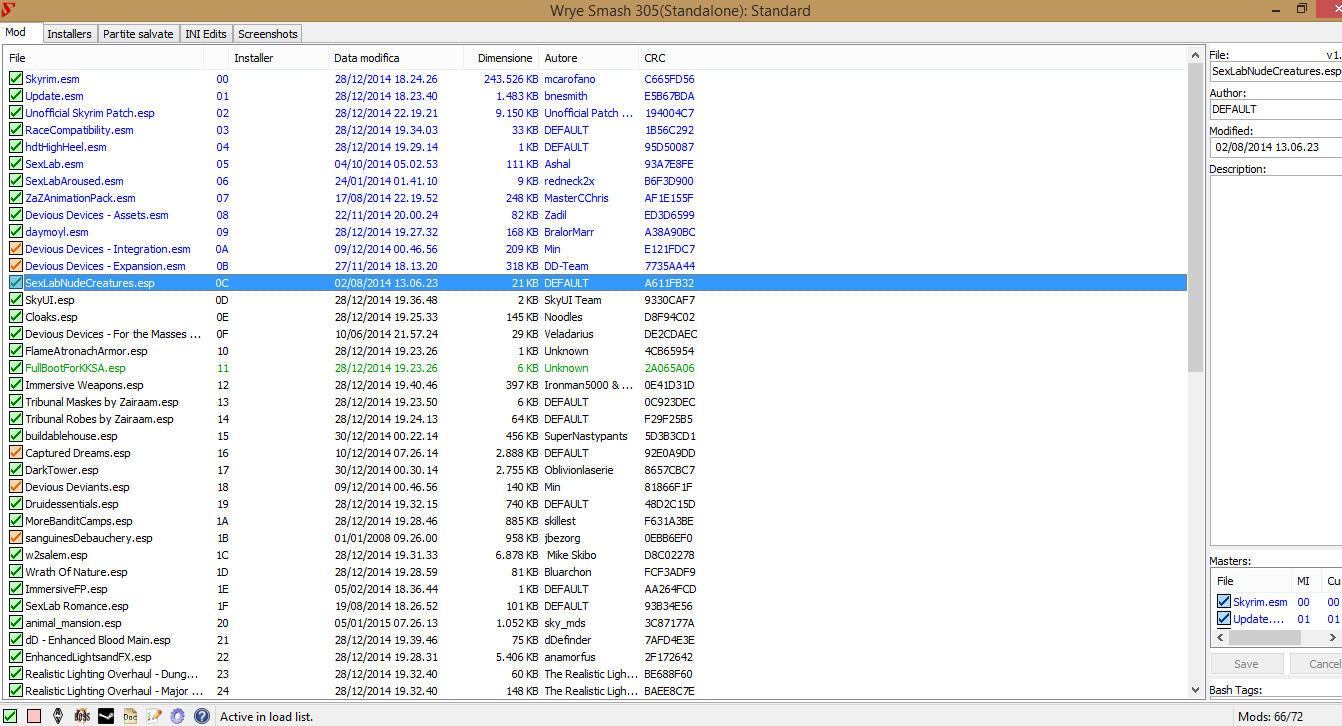Open the Partite salvate tab
The width and height of the screenshot is (1342, 726).
coord(138,34)
